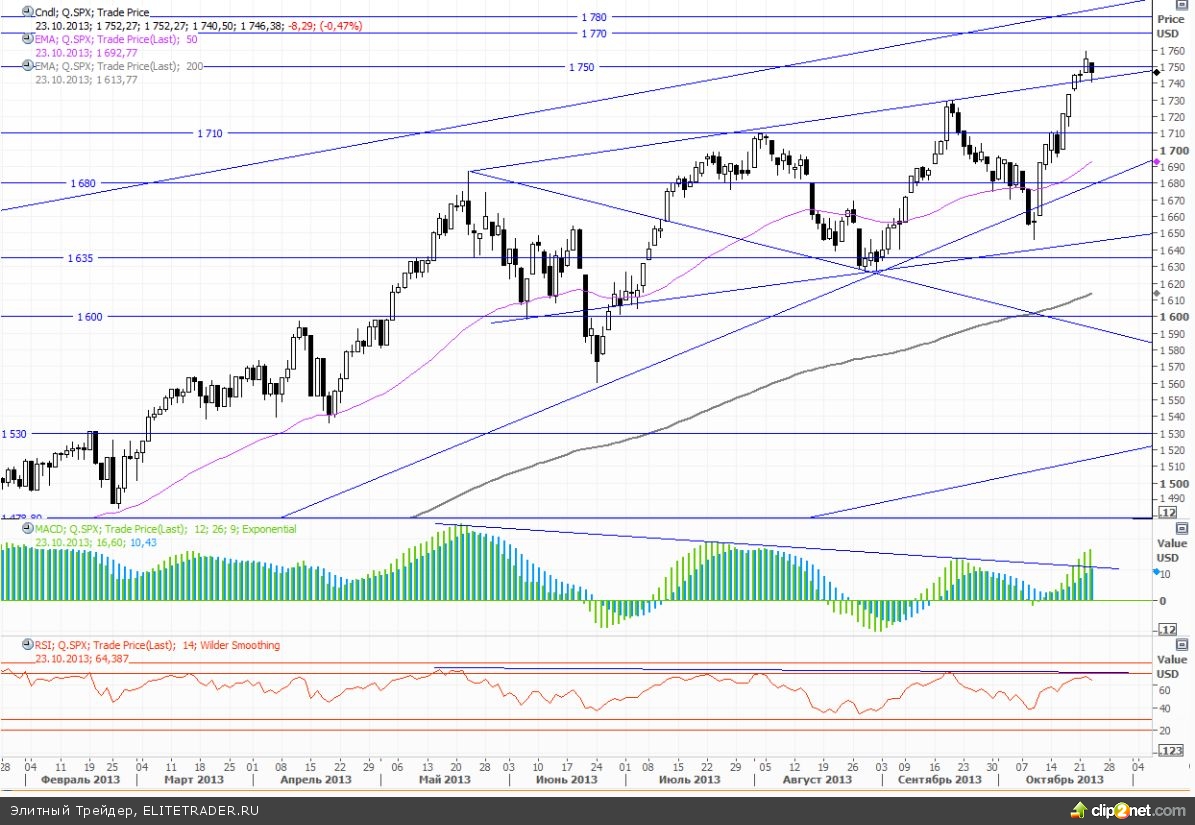
Task: Click the 1 780 horizontal level label
Action: (x=594, y=17)
